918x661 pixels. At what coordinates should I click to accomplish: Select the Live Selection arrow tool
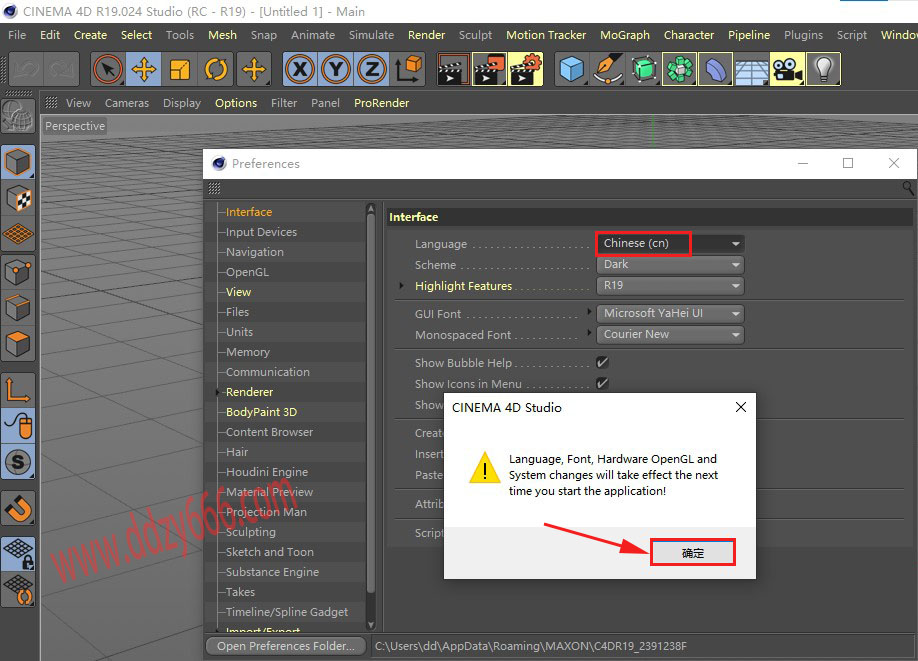108,69
